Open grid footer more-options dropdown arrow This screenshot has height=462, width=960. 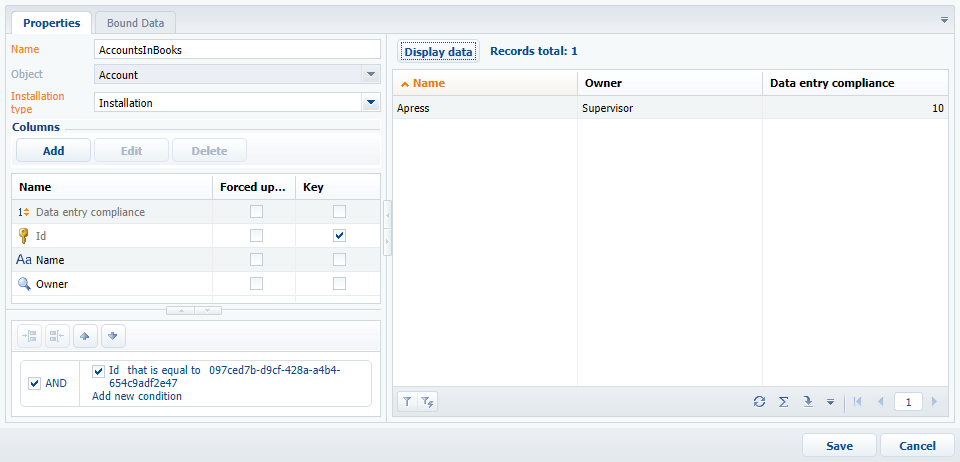(830, 402)
